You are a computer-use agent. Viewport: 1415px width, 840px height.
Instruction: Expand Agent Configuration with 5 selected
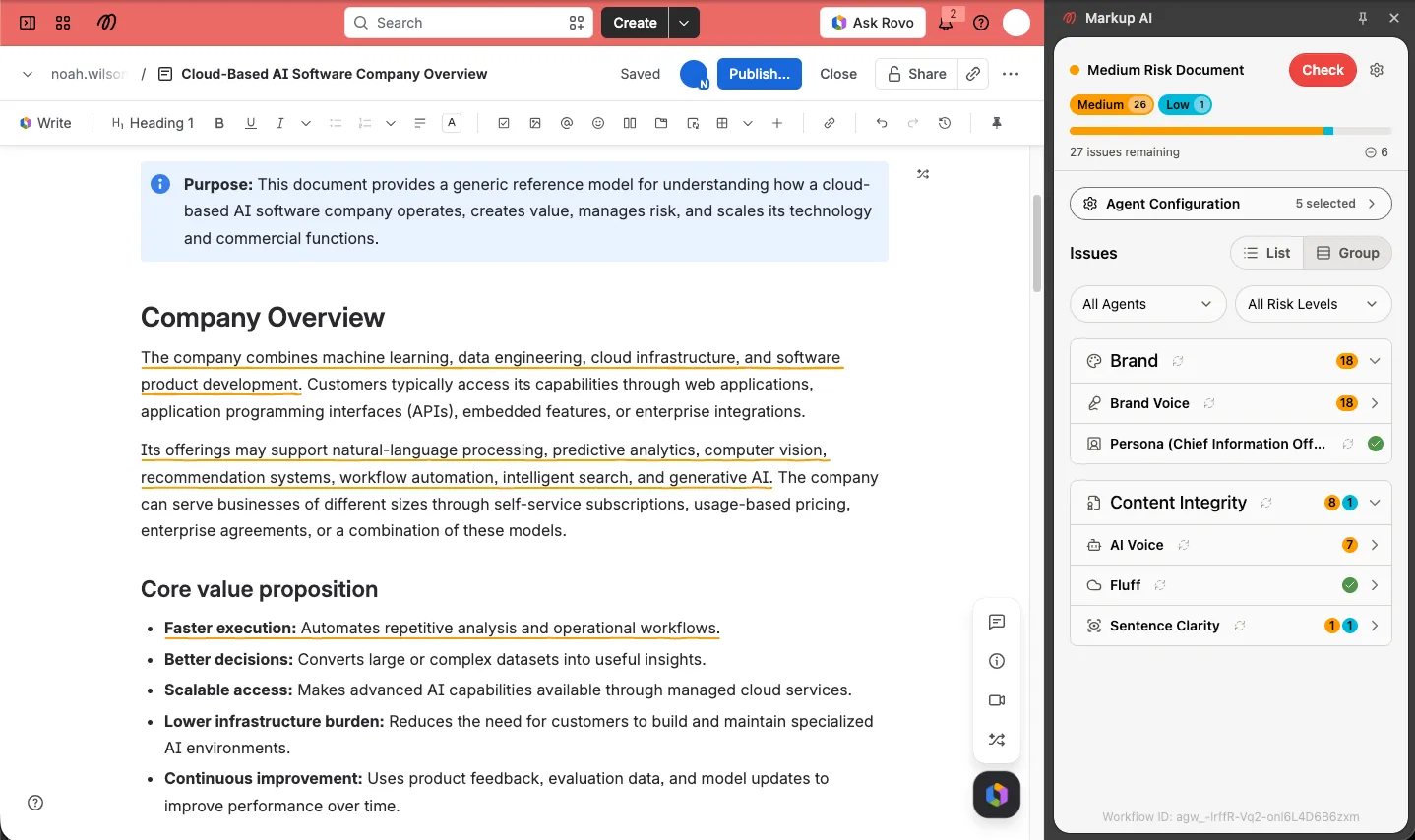(1230, 204)
